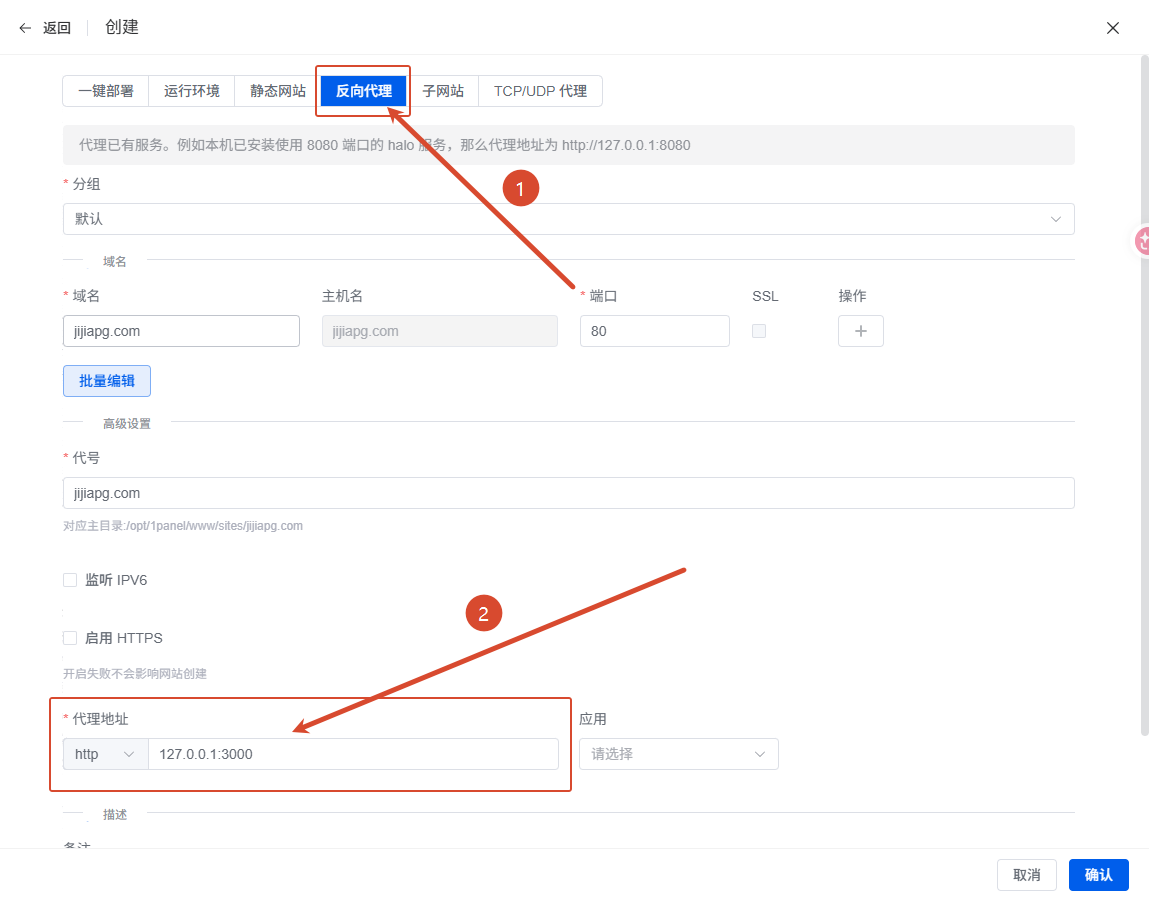Enable the SSL checkbox for port 80
The height and width of the screenshot is (911, 1149).
[759, 331]
